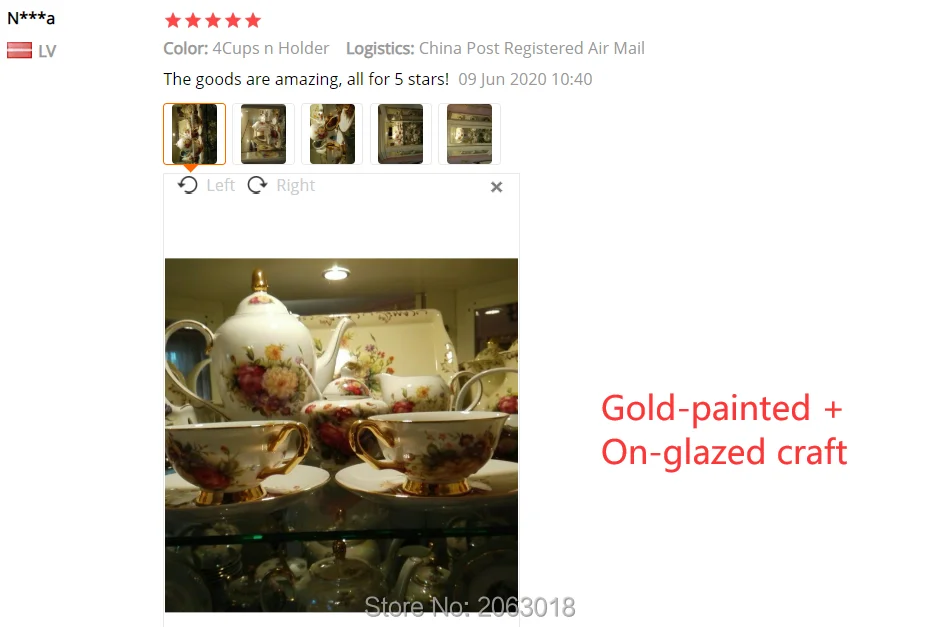Click the rotate Left arrow icon
The height and width of the screenshot is (627, 939).
[187, 185]
